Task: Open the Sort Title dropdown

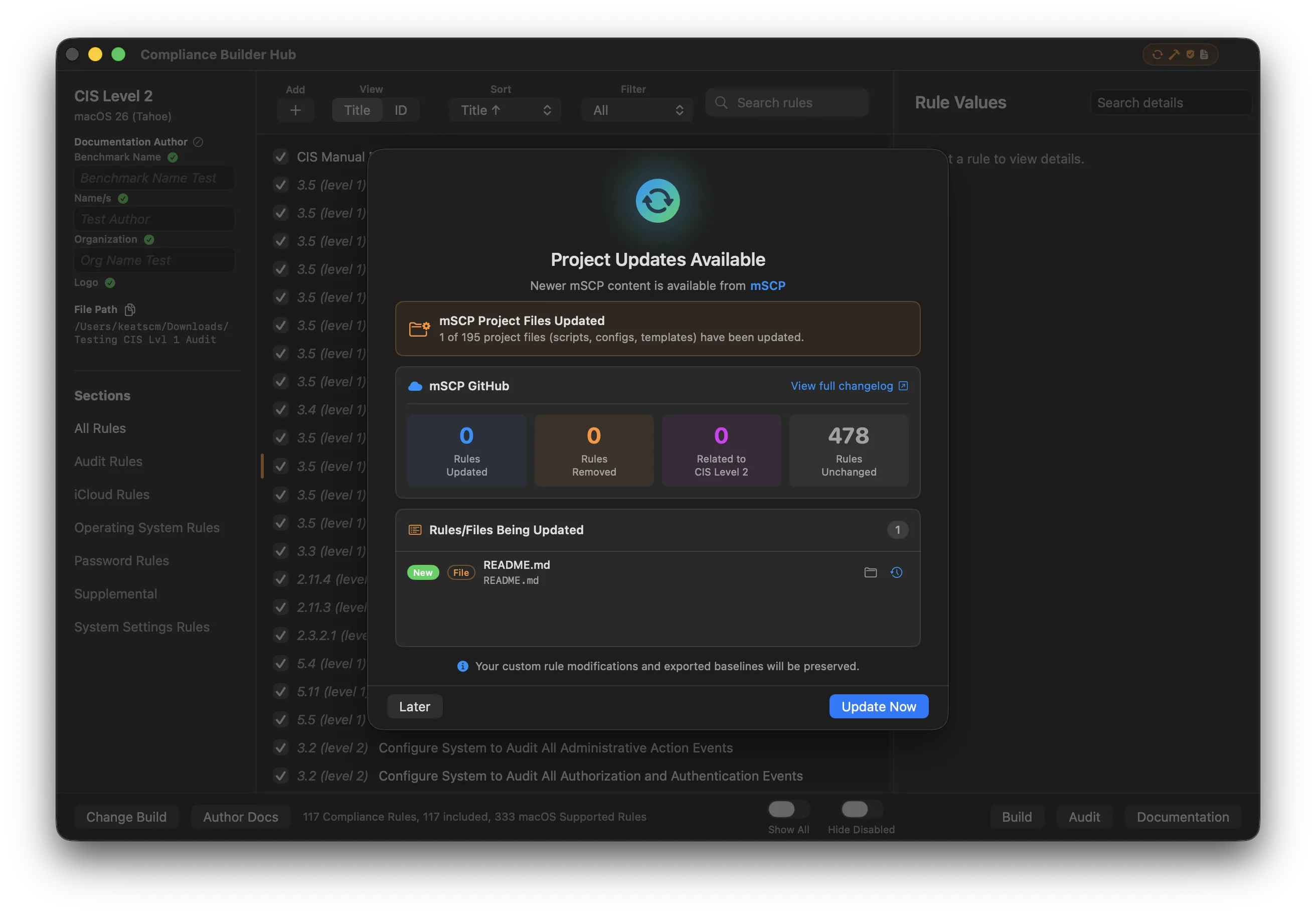Action: (x=505, y=110)
